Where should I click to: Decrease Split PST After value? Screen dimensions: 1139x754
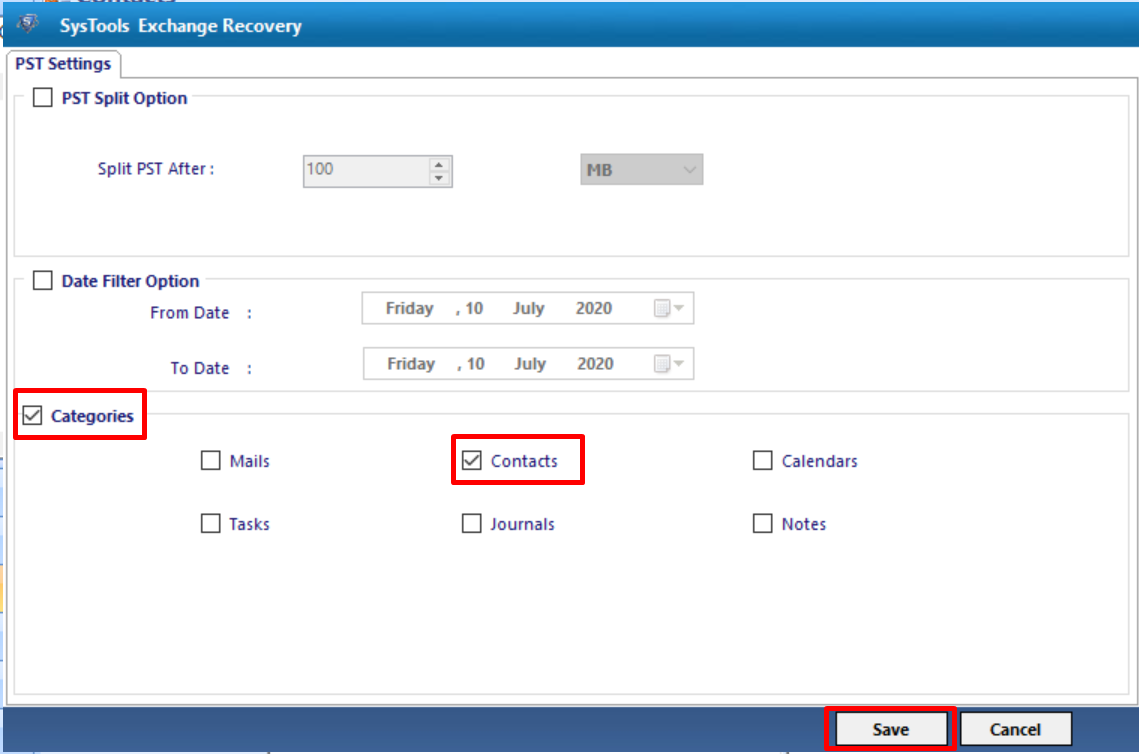tap(439, 178)
